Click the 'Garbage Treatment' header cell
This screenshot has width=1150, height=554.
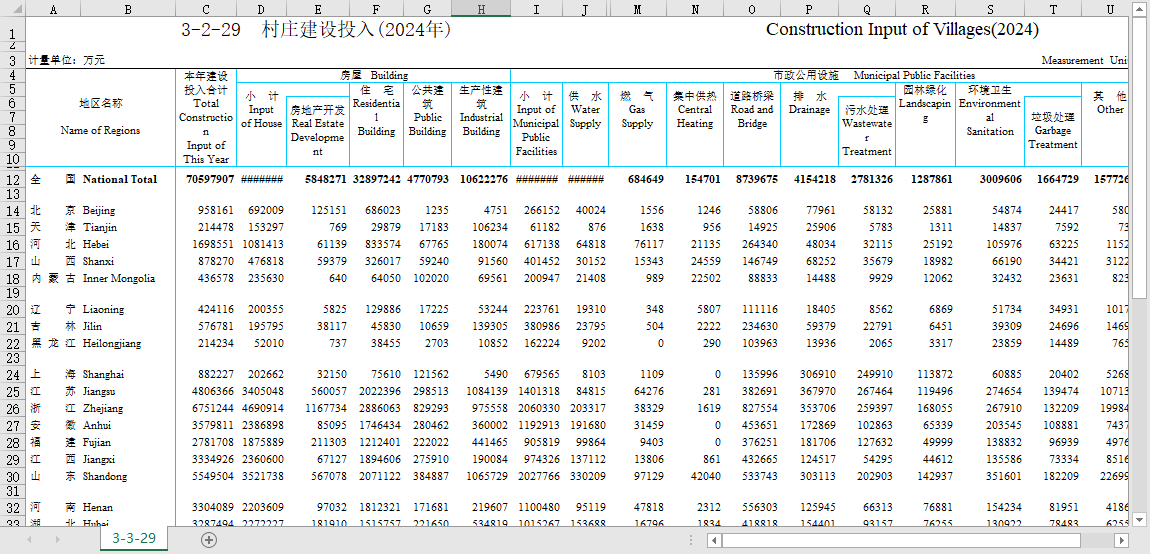(1053, 131)
